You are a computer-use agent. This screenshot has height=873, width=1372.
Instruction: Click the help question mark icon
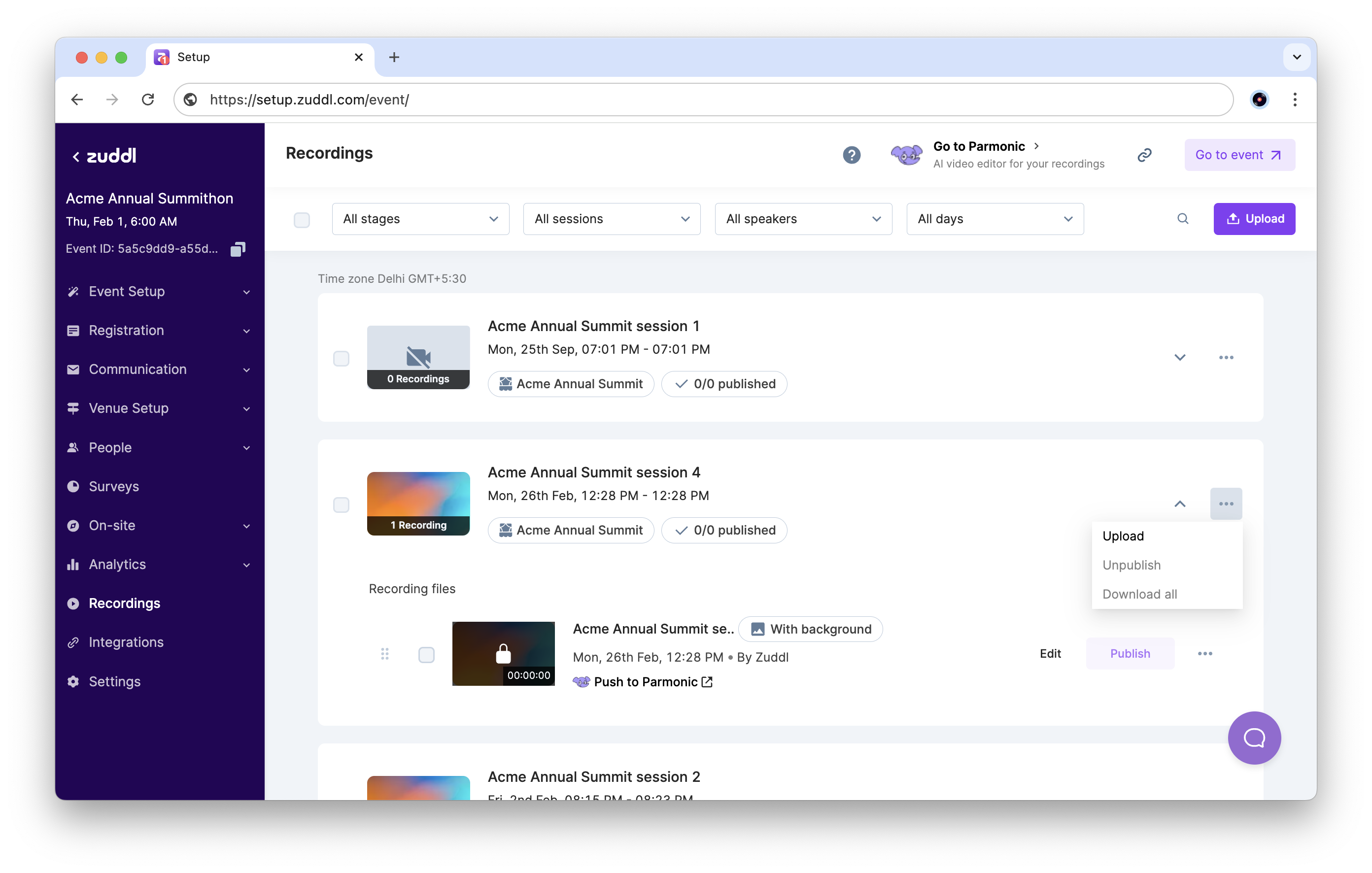pyautogui.click(x=851, y=155)
